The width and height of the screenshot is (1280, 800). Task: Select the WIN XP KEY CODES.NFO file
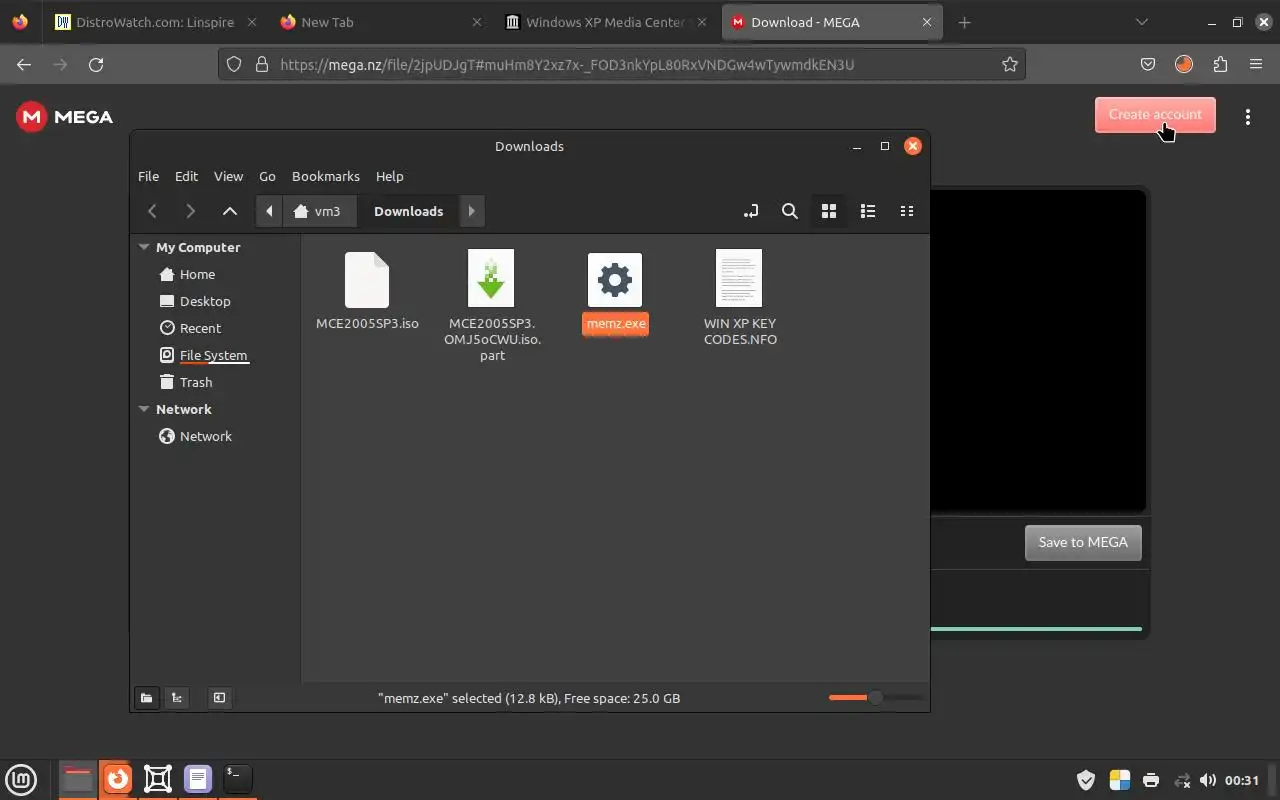[739, 279]
